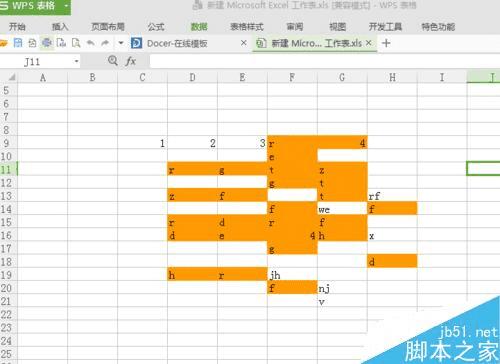The height and width of the screenshot is (364, 500).
Task: Add a new document tab with plus
Action: pyautogui.click(x=386, y=43)
